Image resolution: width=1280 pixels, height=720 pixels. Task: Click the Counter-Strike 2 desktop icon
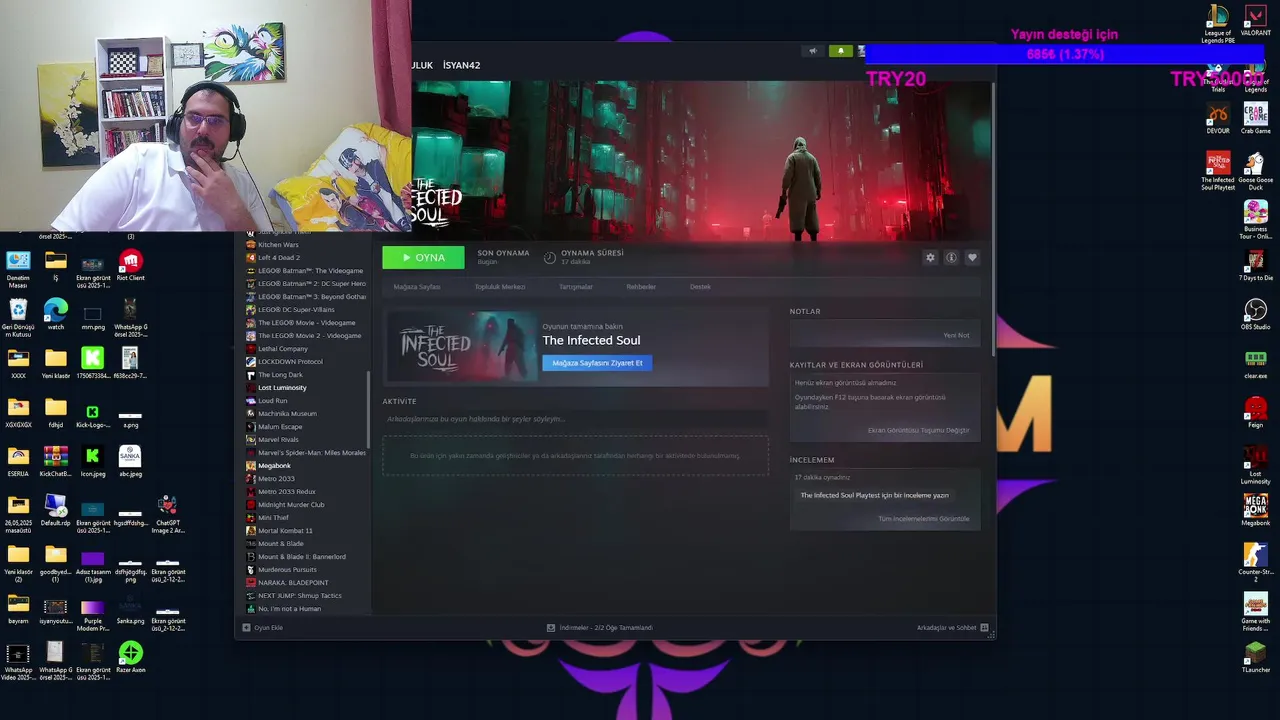coord(1256,563)
